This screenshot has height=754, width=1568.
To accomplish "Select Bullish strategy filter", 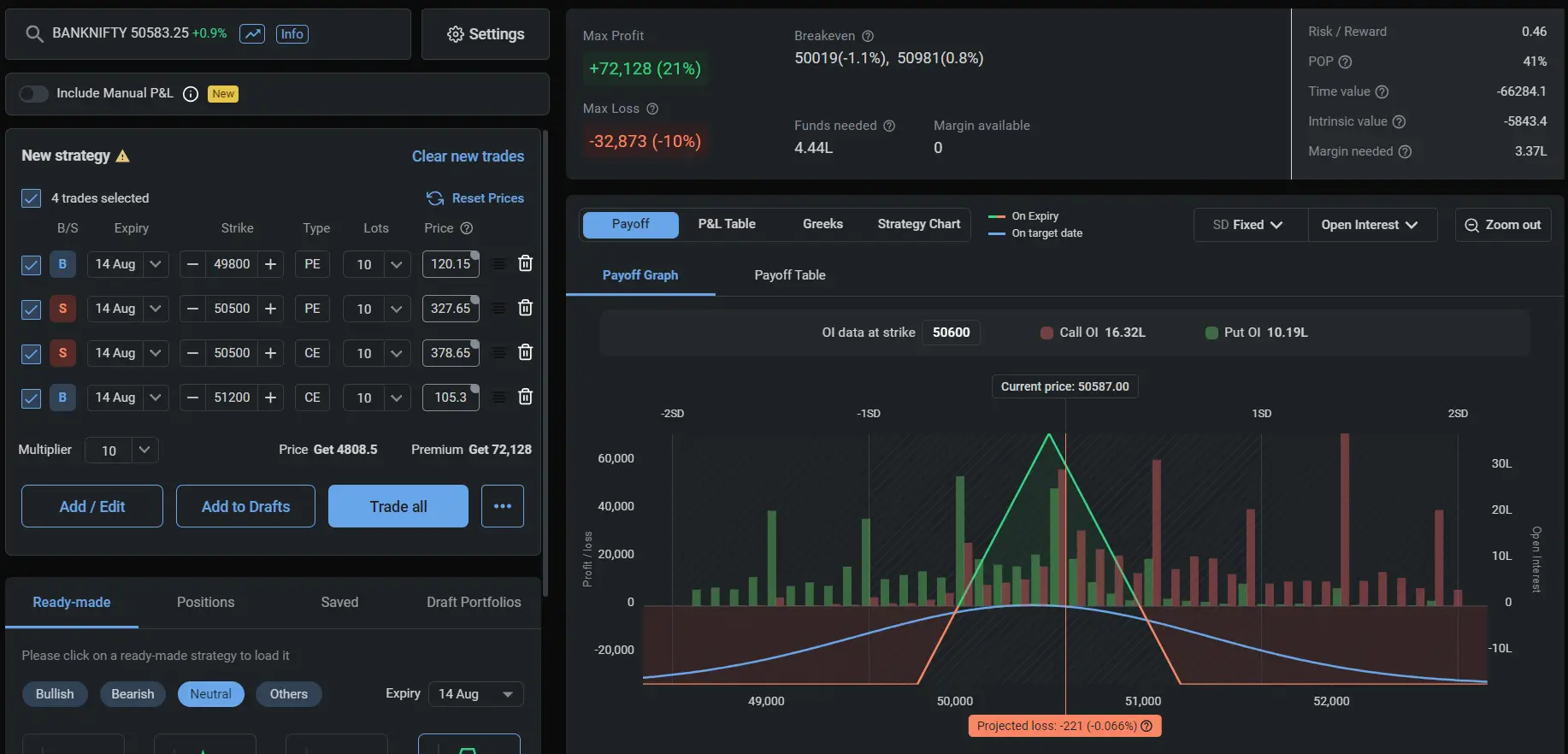I will (x=55, y=694).
